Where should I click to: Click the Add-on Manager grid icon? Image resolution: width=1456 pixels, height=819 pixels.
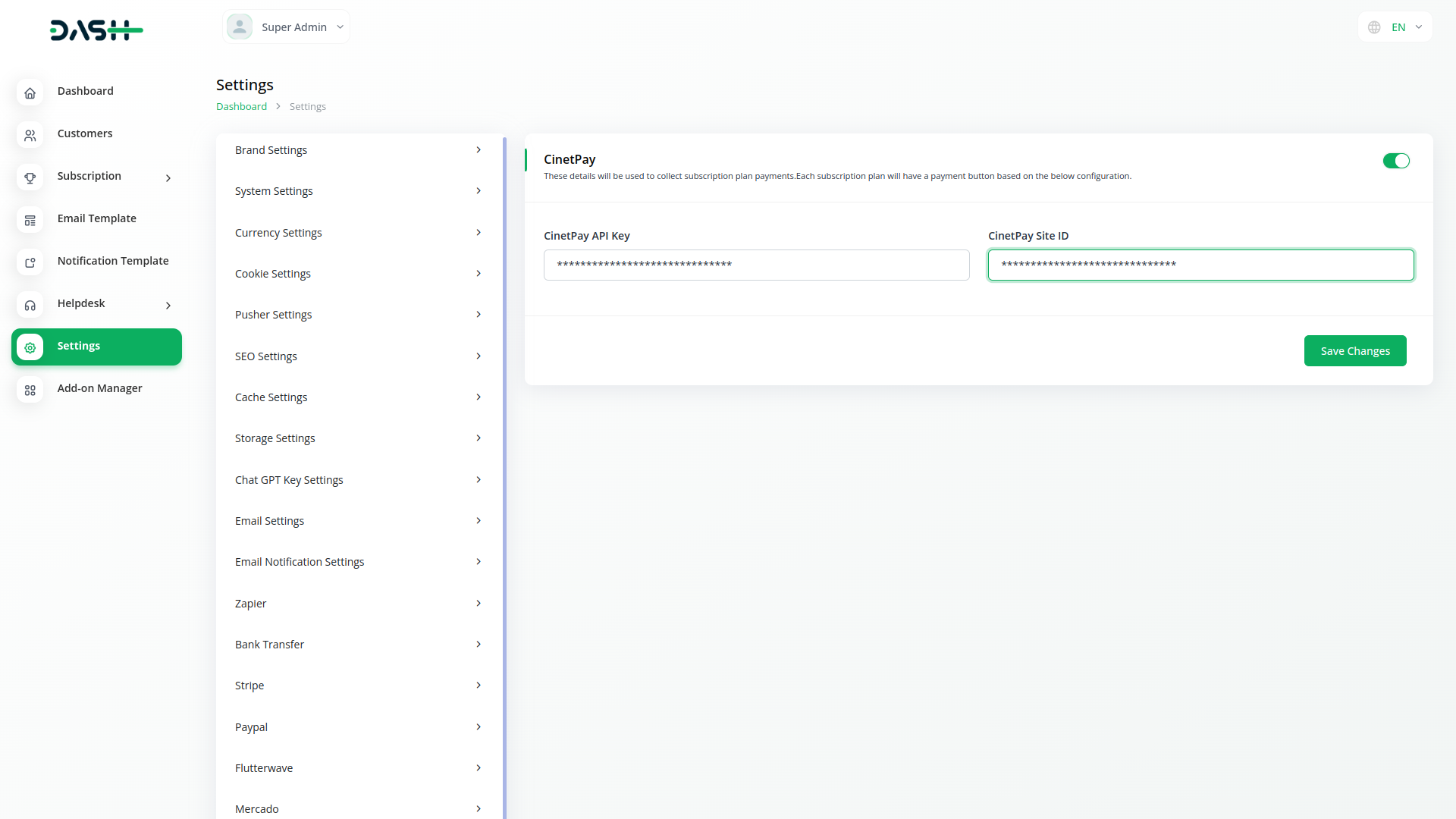pos(30,390)
